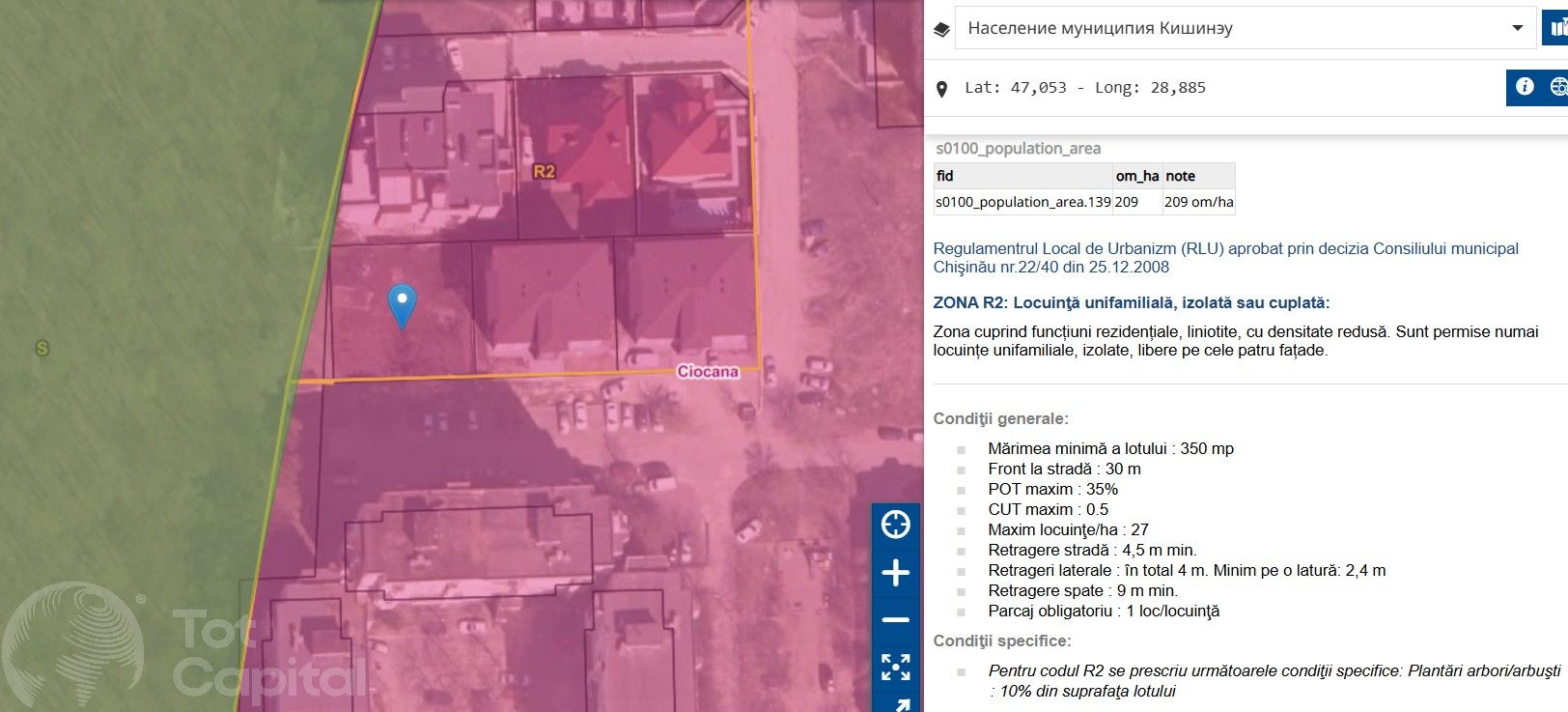This screenshot has width=1568, height=712.
Task: Click the globe search icon
Action: point(1557,87)
